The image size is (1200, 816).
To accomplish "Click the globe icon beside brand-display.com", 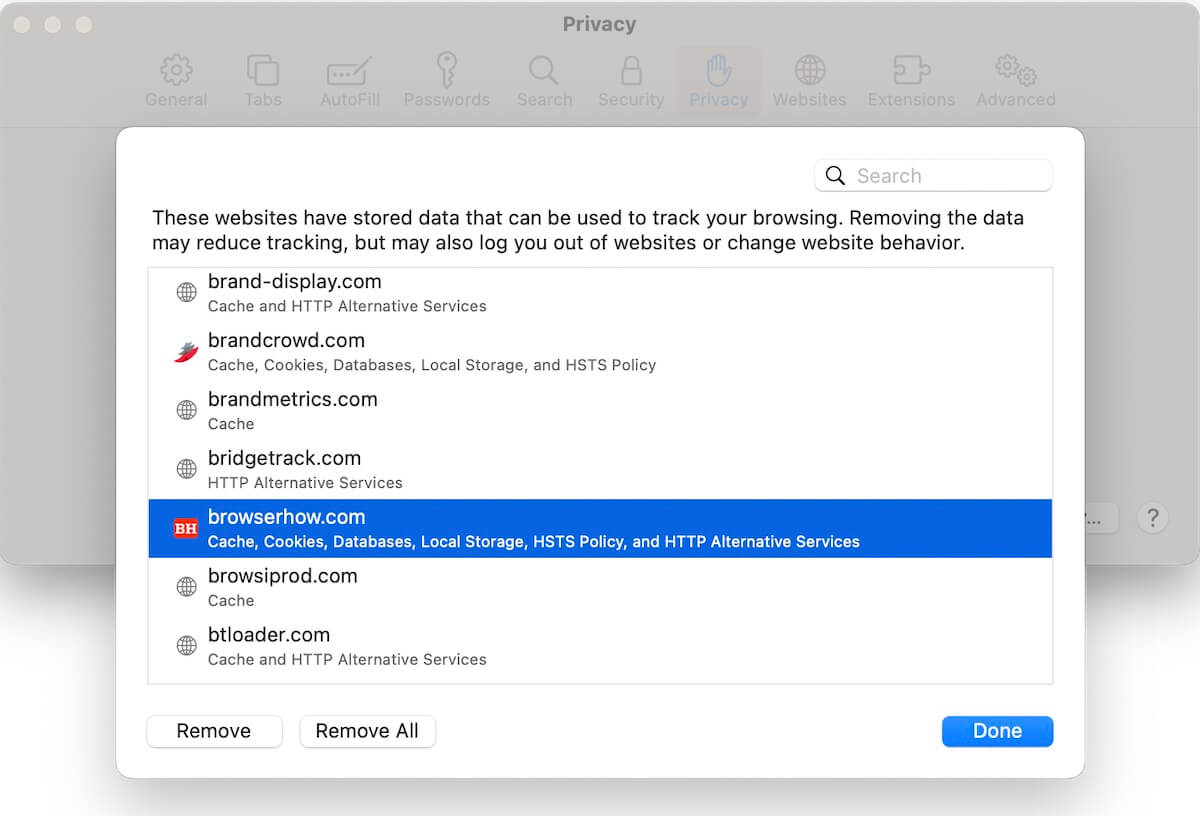I will click(186, 292).
